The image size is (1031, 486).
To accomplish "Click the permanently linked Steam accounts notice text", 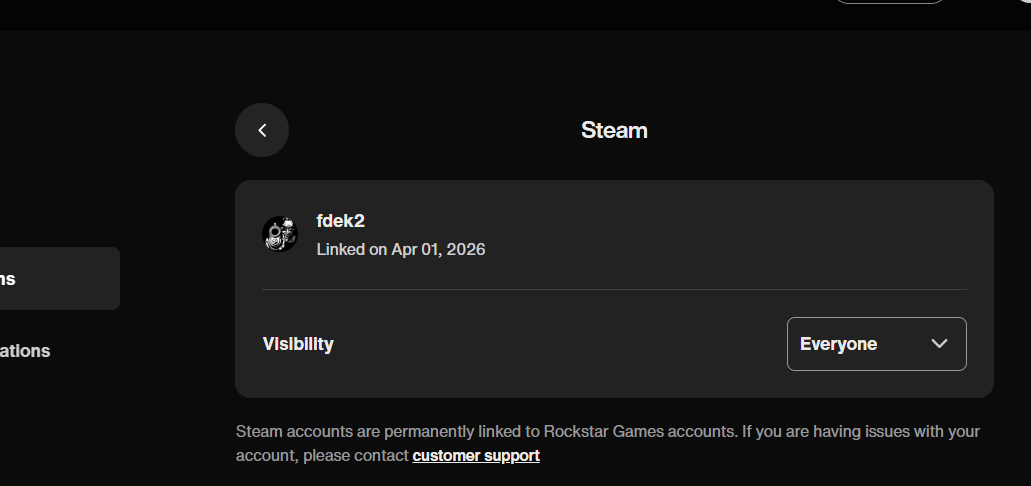I will 608,443.
